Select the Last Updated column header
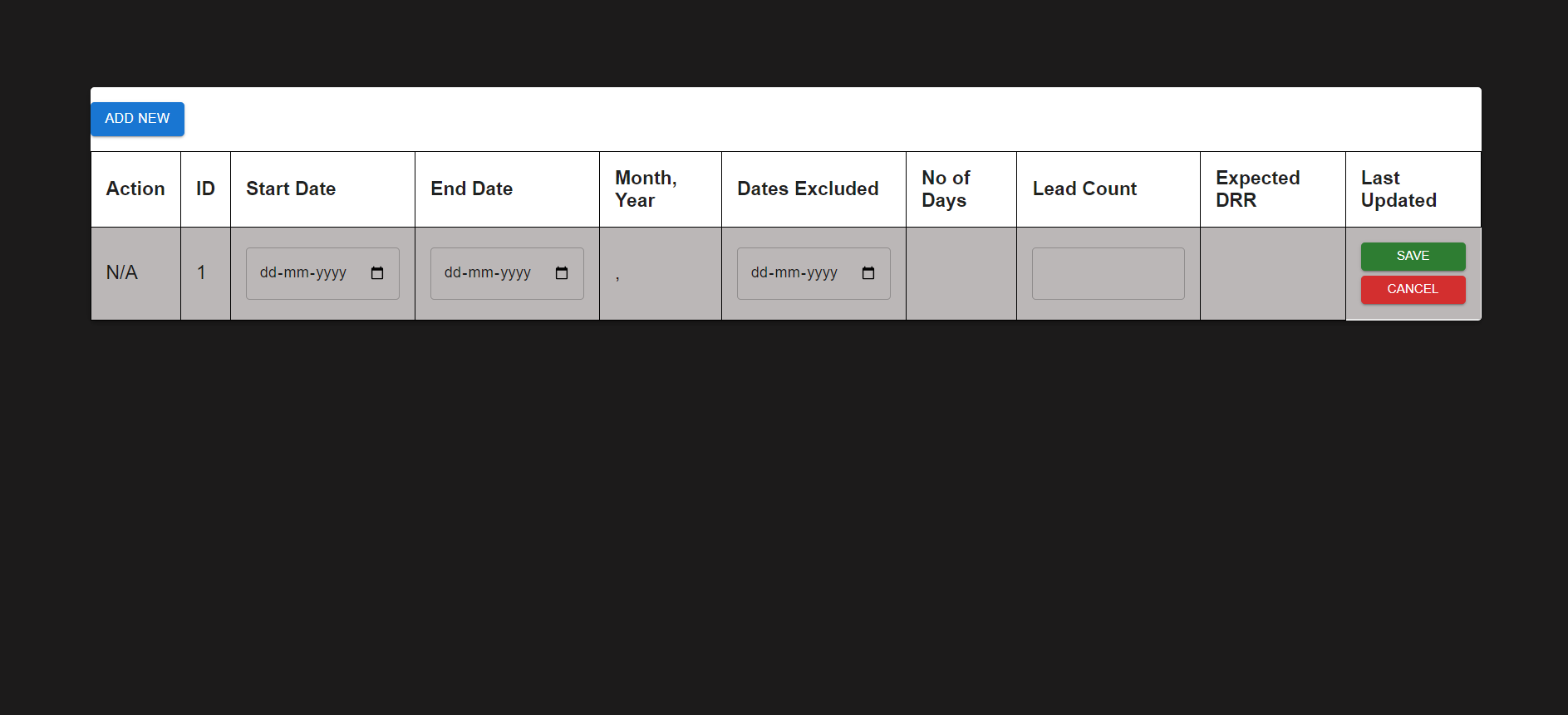Image resolution: width=1568 pixels, height=715 pixels. click(1398, 189)
